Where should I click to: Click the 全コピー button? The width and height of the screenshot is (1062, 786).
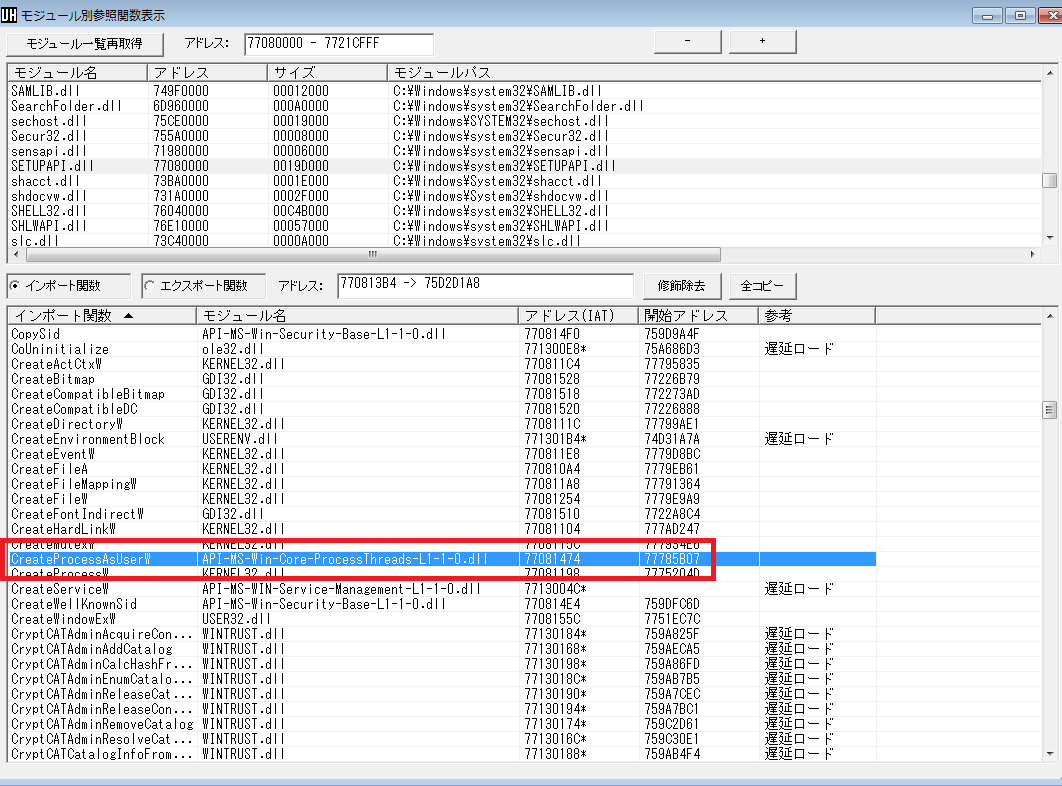[763, 286]
